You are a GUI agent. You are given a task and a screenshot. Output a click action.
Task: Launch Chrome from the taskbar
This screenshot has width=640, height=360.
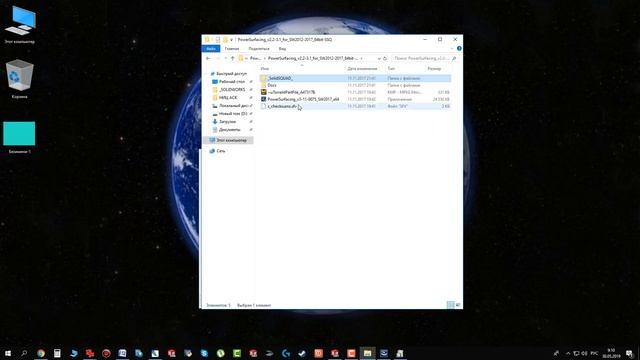41,353
